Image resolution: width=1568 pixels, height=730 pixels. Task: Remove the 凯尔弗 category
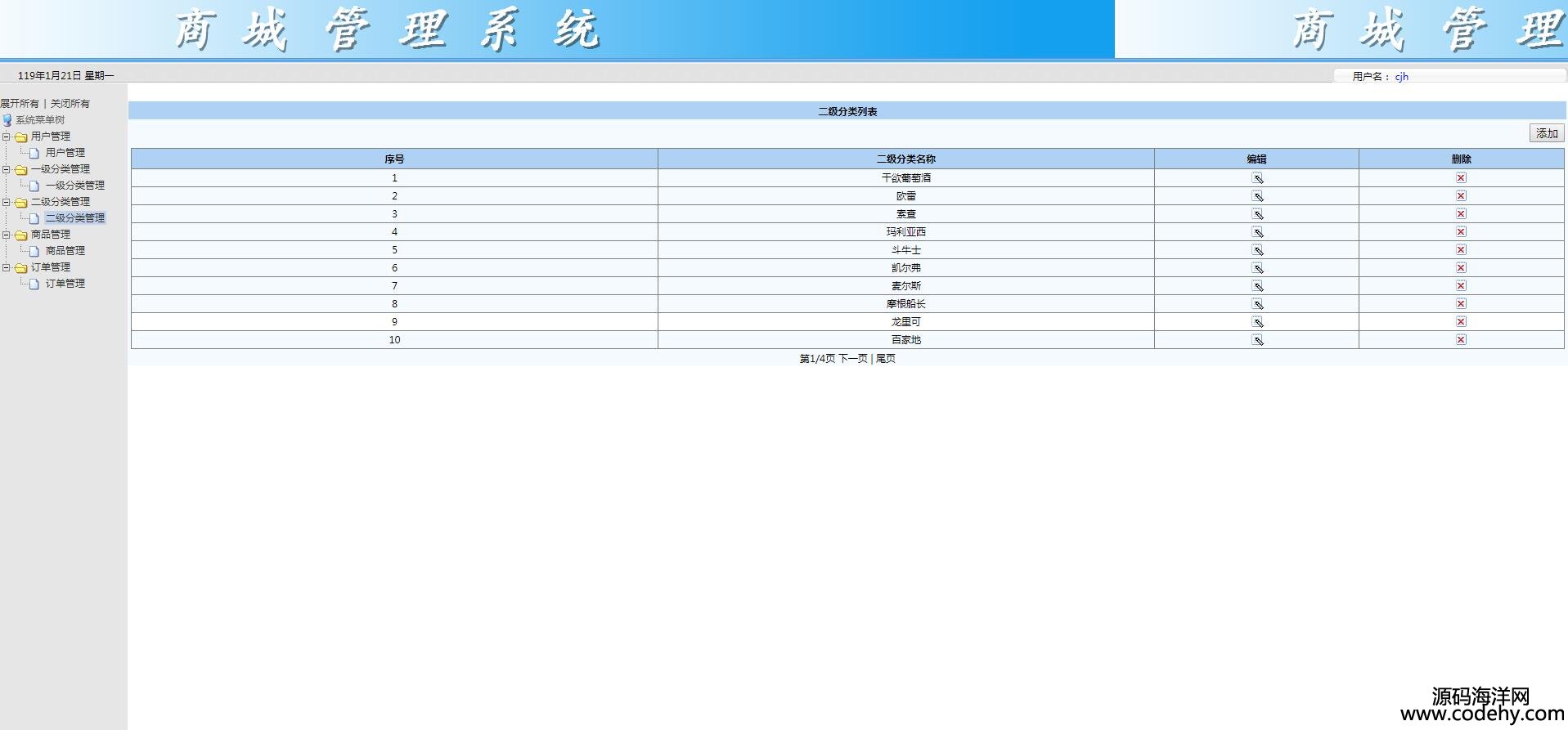[1461, 267]
